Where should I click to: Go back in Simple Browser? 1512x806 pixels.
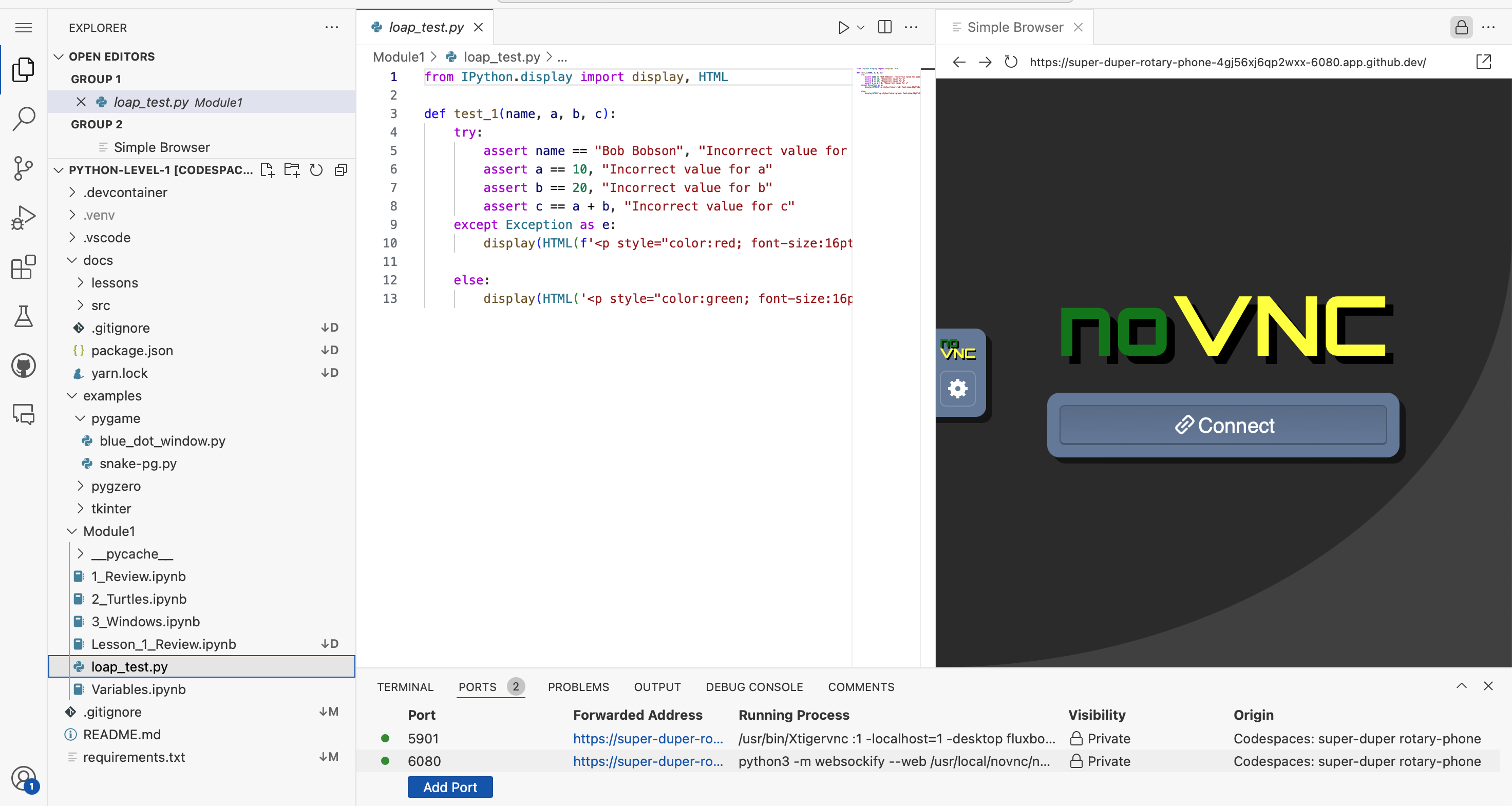pyautogui.click(x=959, y=62)
